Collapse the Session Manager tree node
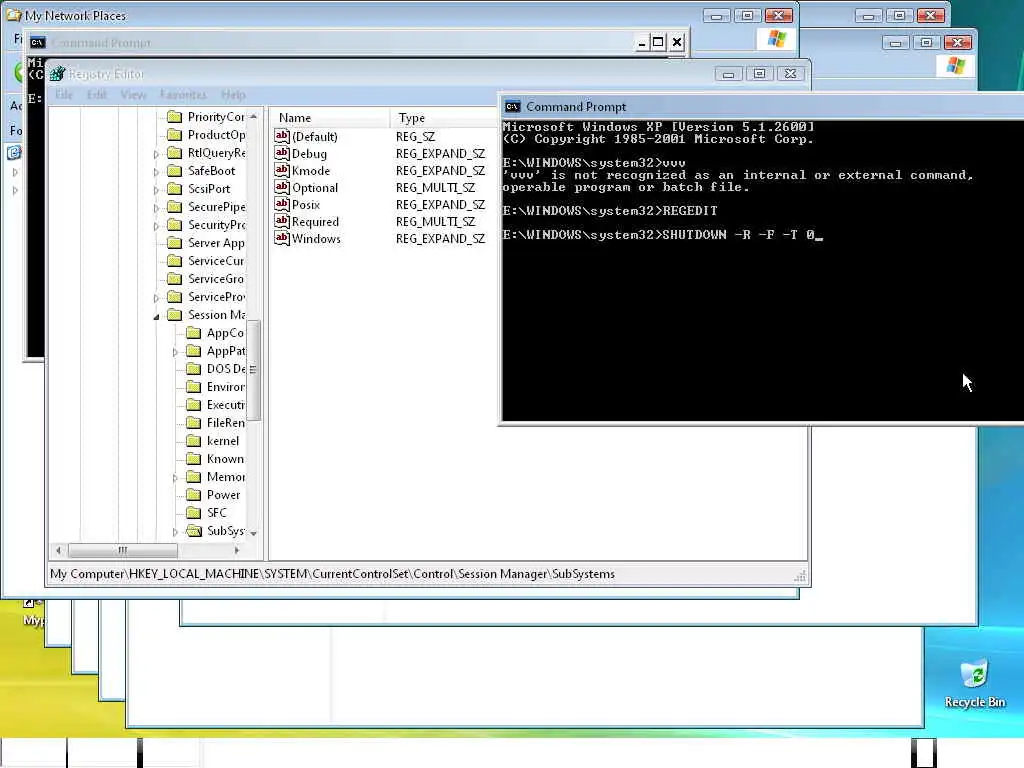The height and width of the screenshot is (768, 1024). click(156, 317)
